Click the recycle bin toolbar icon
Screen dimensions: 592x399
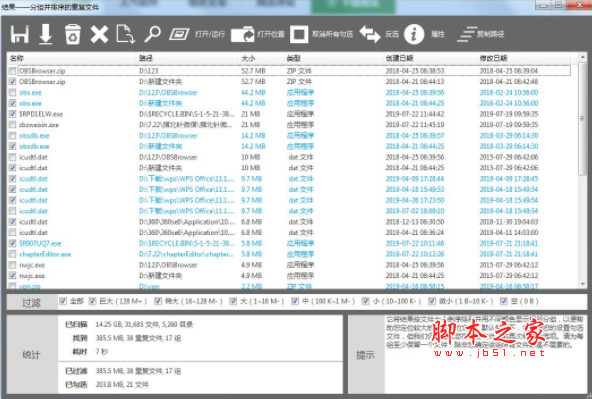[72, 34]
